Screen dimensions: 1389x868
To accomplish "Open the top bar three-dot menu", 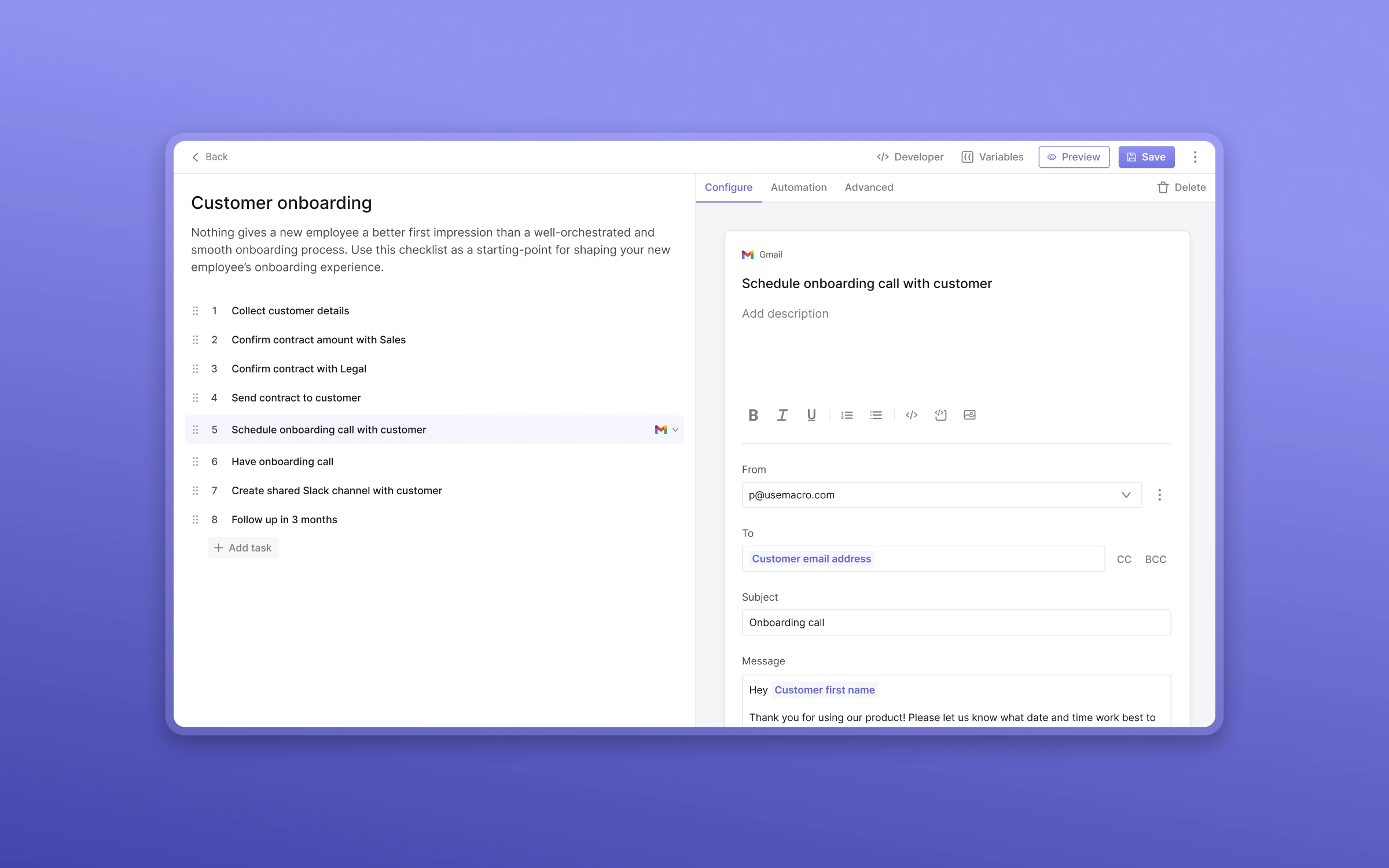I will pos(1195,157).
